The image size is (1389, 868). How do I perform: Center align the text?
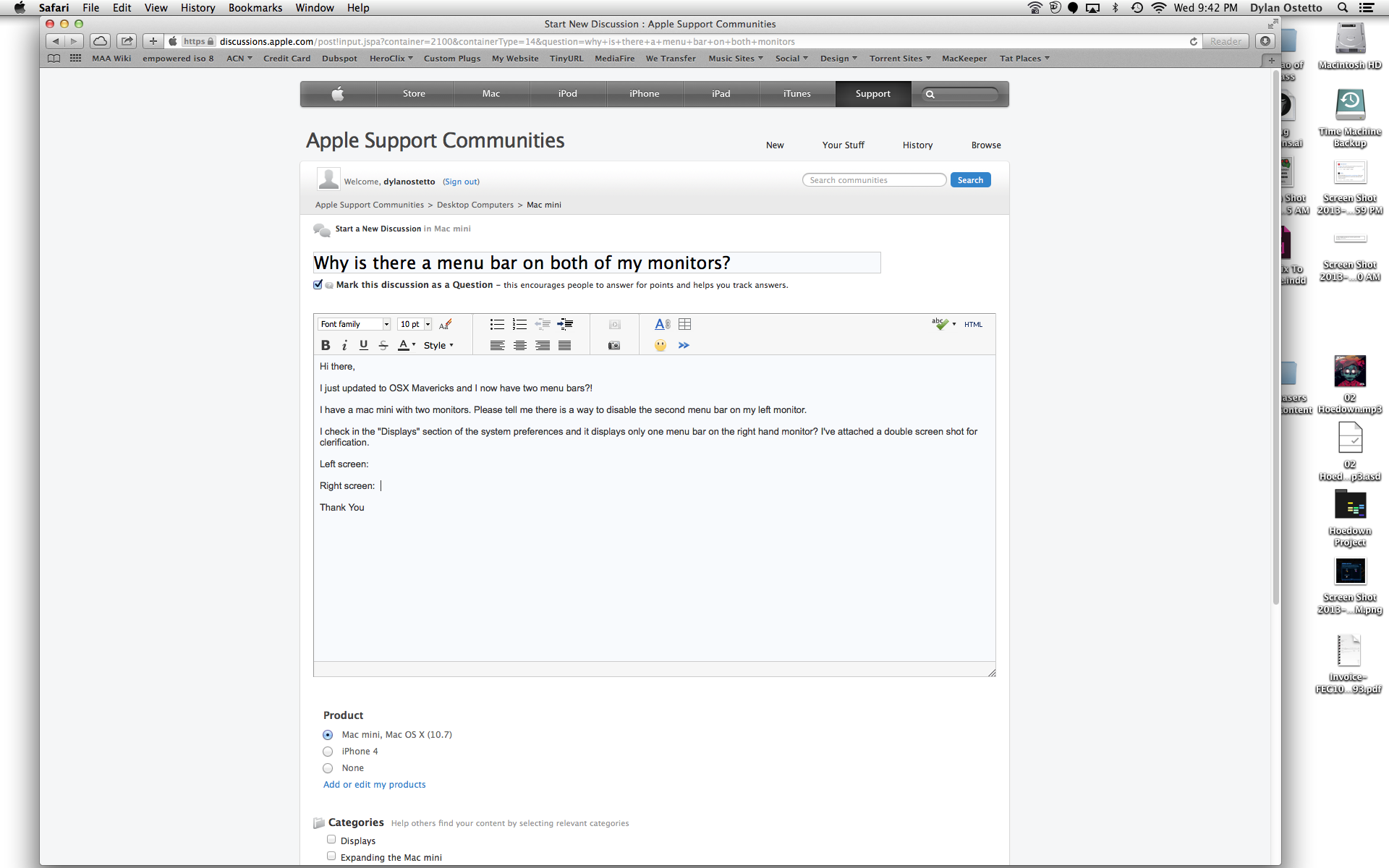click(519, 345)
